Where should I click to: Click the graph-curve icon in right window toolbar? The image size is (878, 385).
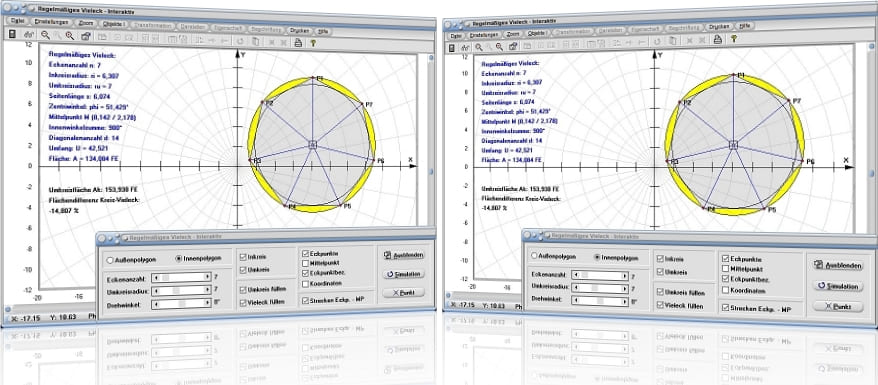click(x=466, y=48)
